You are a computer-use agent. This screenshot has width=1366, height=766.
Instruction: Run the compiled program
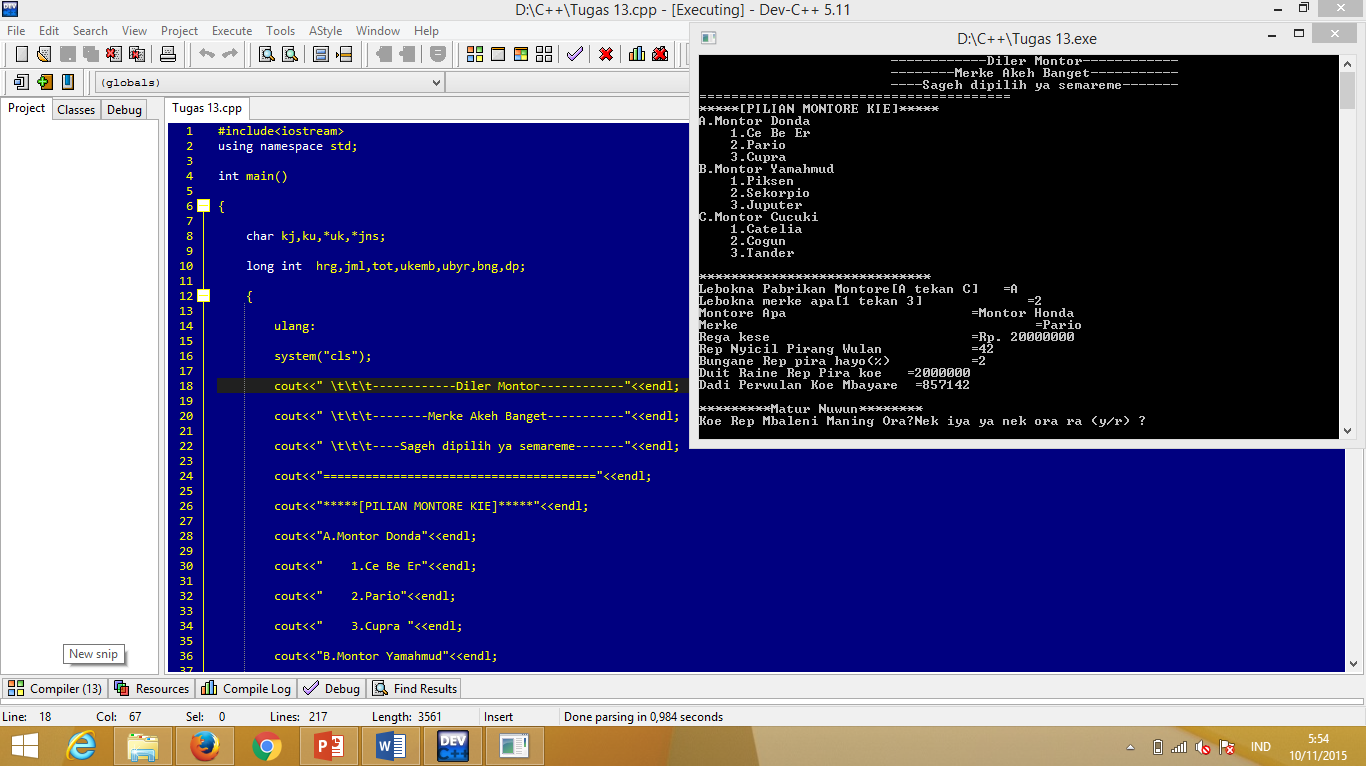(x=498, y=54)
